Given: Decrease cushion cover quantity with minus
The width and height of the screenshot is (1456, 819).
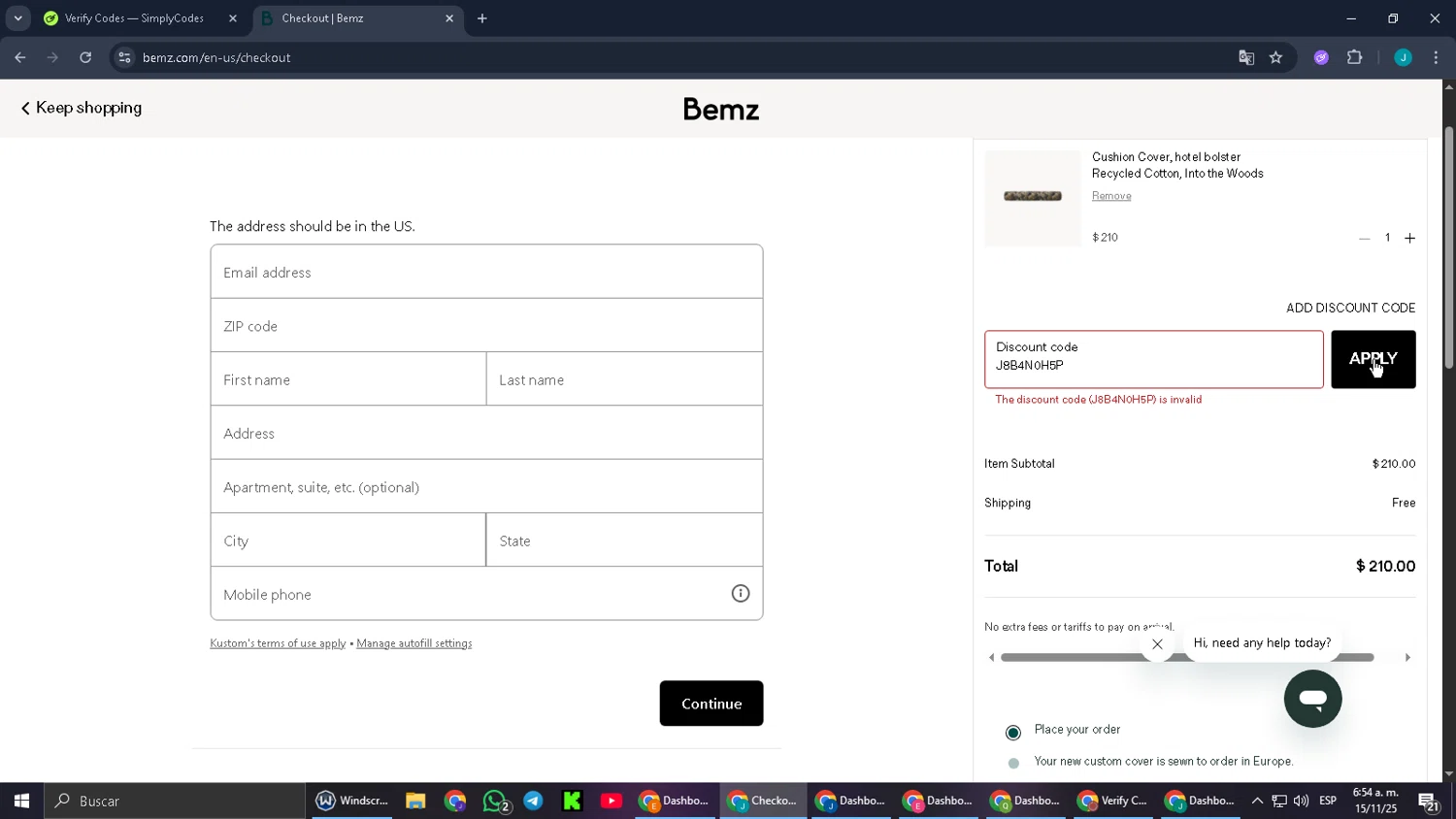Looking at the screenshot, I should 1364,238.
